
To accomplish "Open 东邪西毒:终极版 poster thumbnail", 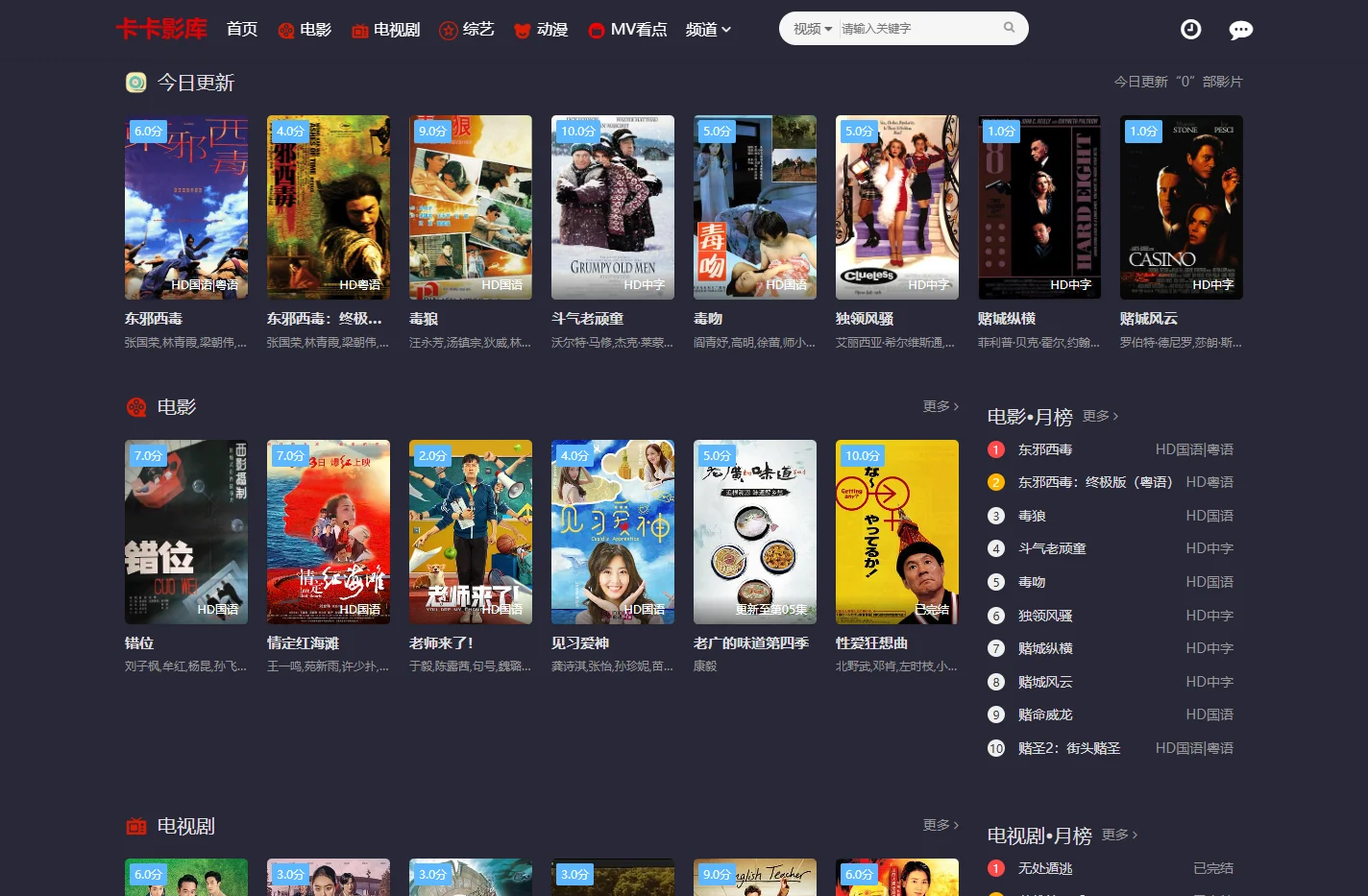I will pos(329,207).
